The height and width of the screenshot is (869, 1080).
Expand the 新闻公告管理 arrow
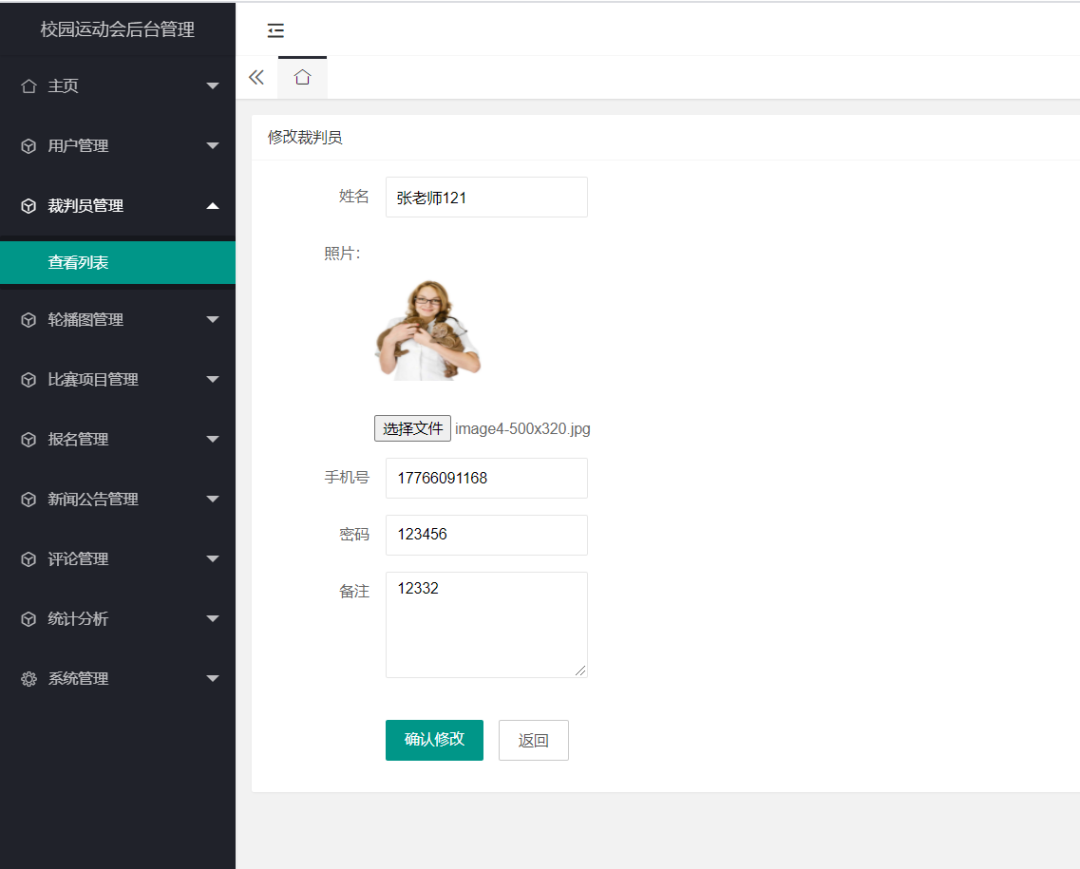tap(213, 499)
